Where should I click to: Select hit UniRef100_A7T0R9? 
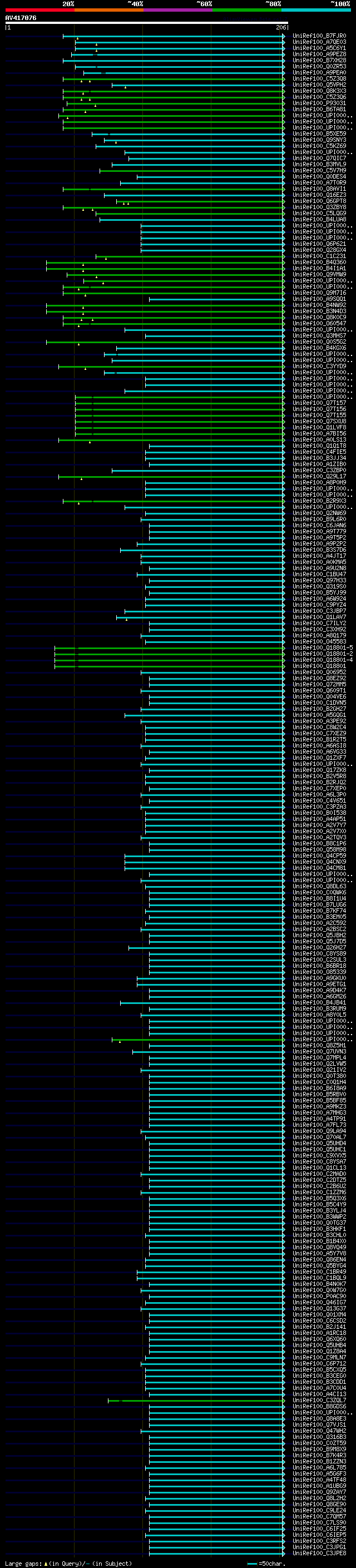tap(319, 182)
